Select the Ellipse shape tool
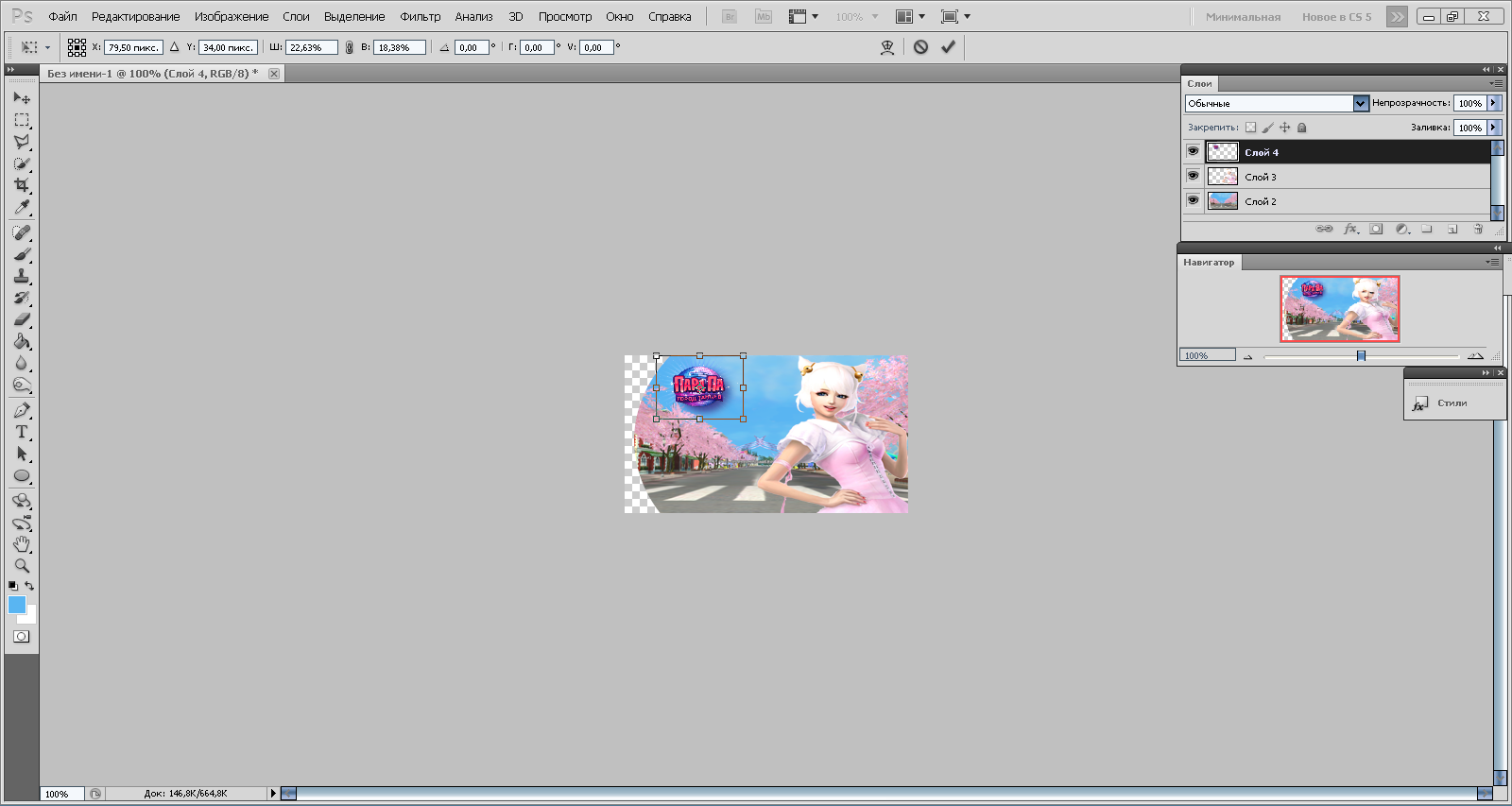This screenshot has height=806, width=1512. (22, 475)
